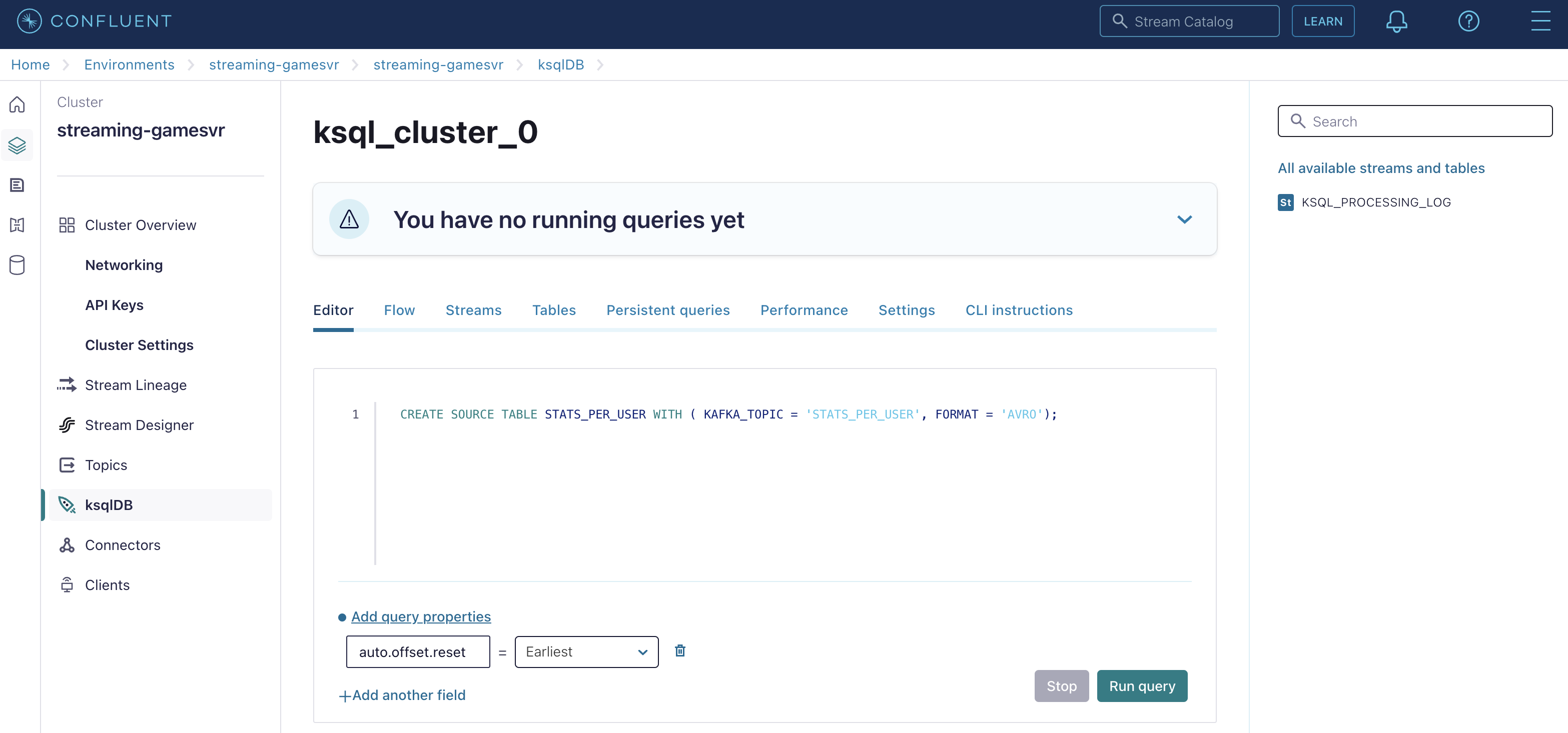
Task: Click the magnifier icon in Stream Catalog search
Action: click(x=1119, y=21)
